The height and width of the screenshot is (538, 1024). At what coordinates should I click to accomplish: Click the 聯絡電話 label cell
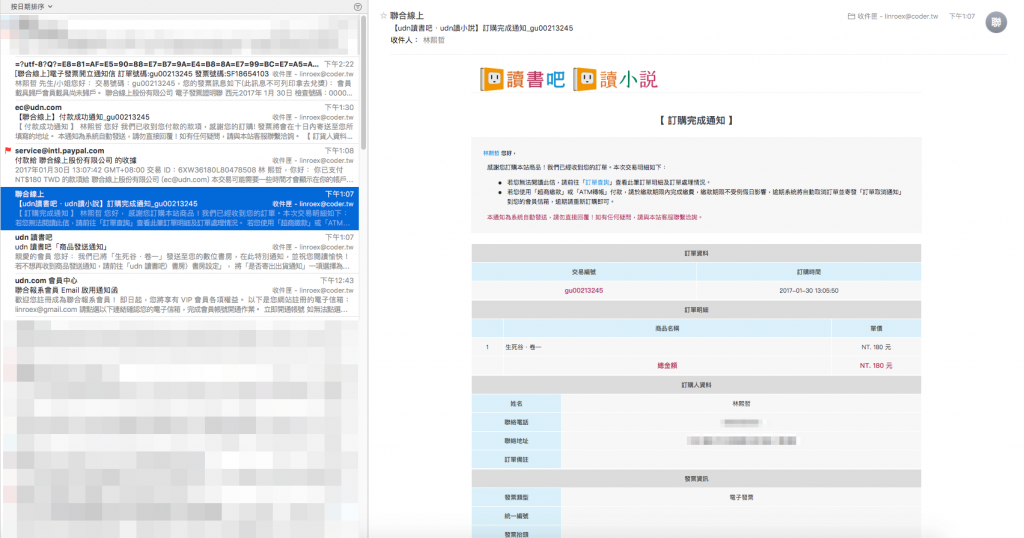click(517, 422)
